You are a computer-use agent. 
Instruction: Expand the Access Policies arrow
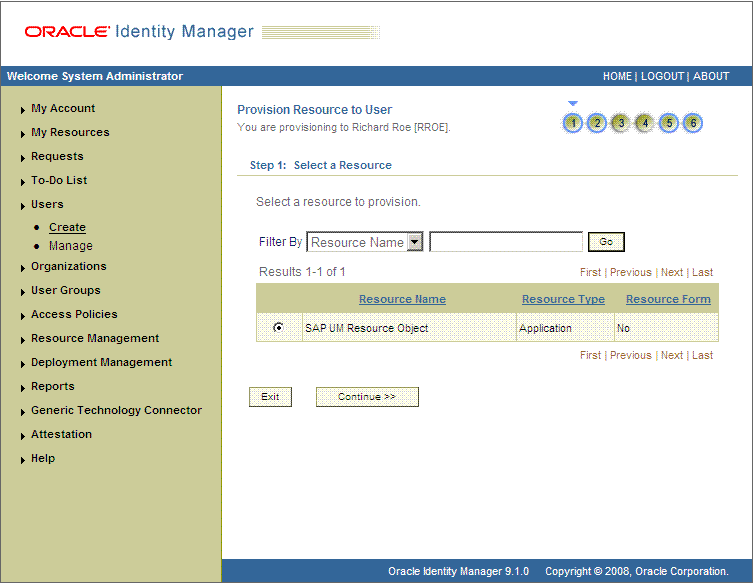pyautogui.click(x=23, y=316)
